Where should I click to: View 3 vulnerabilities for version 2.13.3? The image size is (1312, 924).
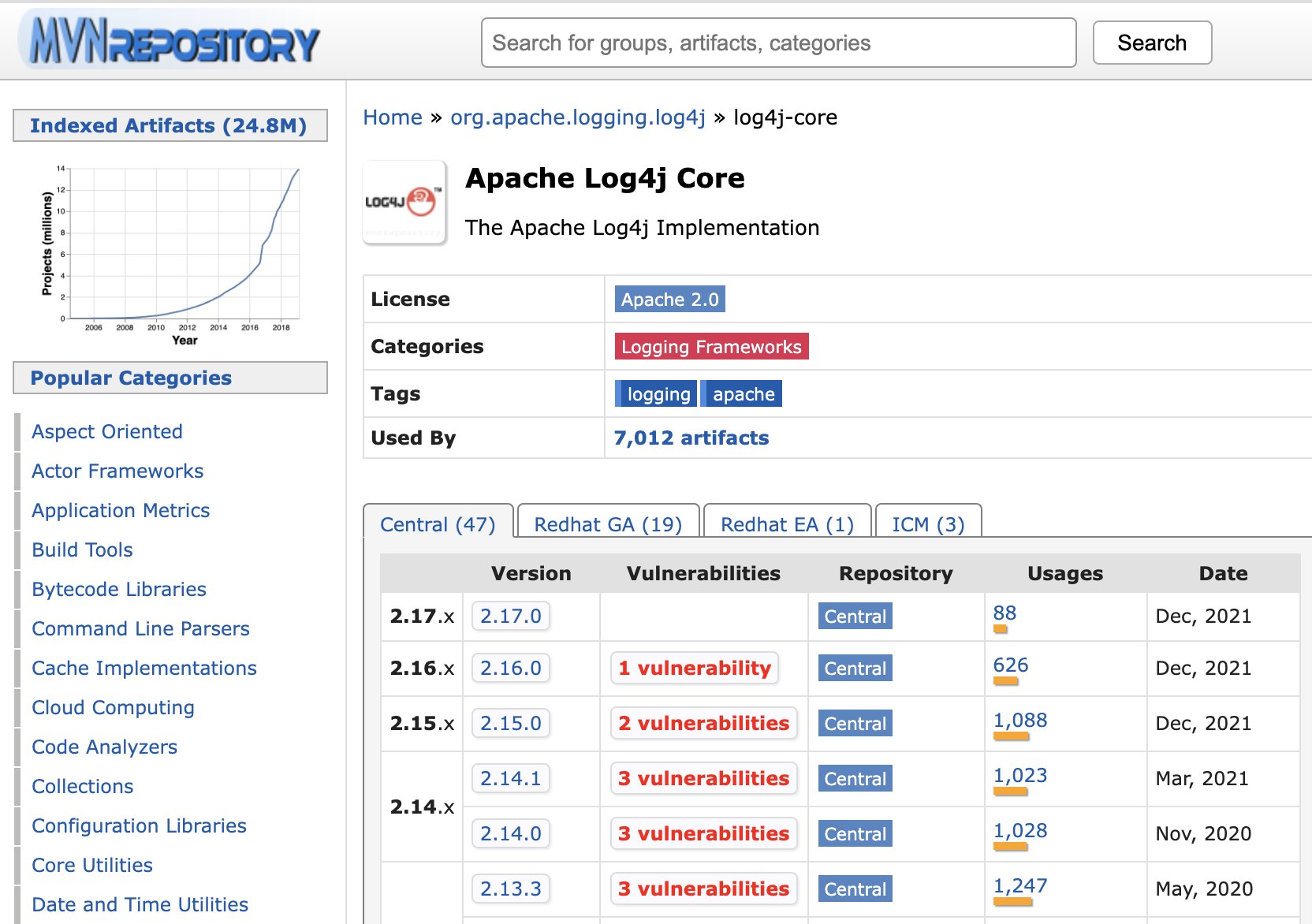point(703,889)
